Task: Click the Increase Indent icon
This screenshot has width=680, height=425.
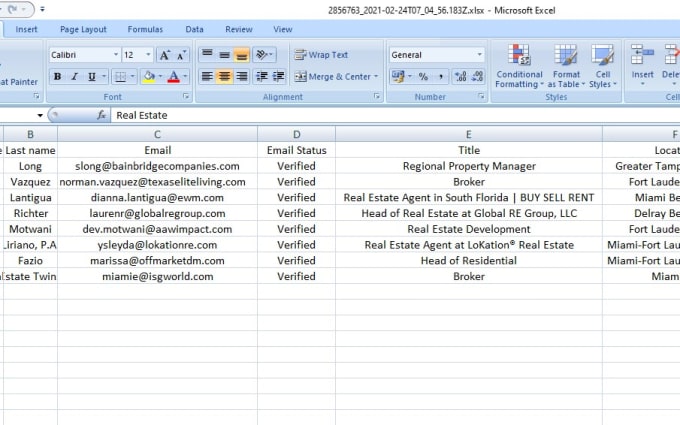Action: click(278, 77)
